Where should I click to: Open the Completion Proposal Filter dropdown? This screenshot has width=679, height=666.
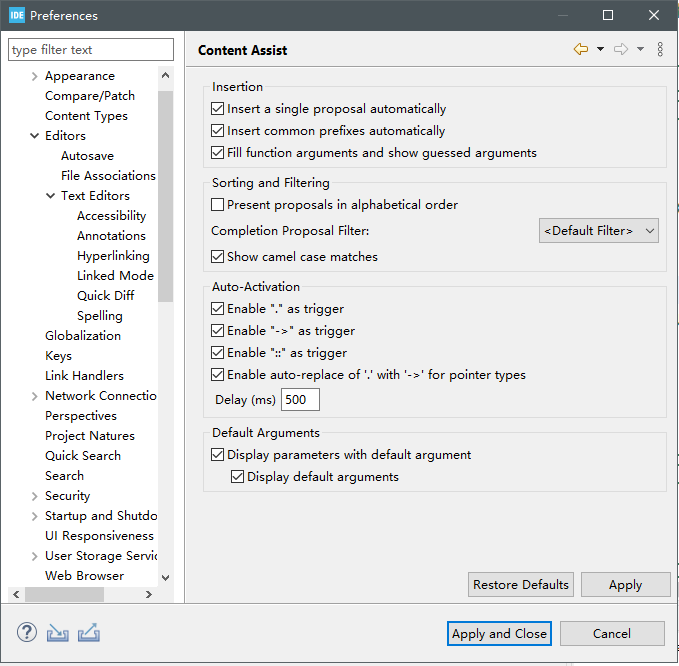[x=598, y=230]
